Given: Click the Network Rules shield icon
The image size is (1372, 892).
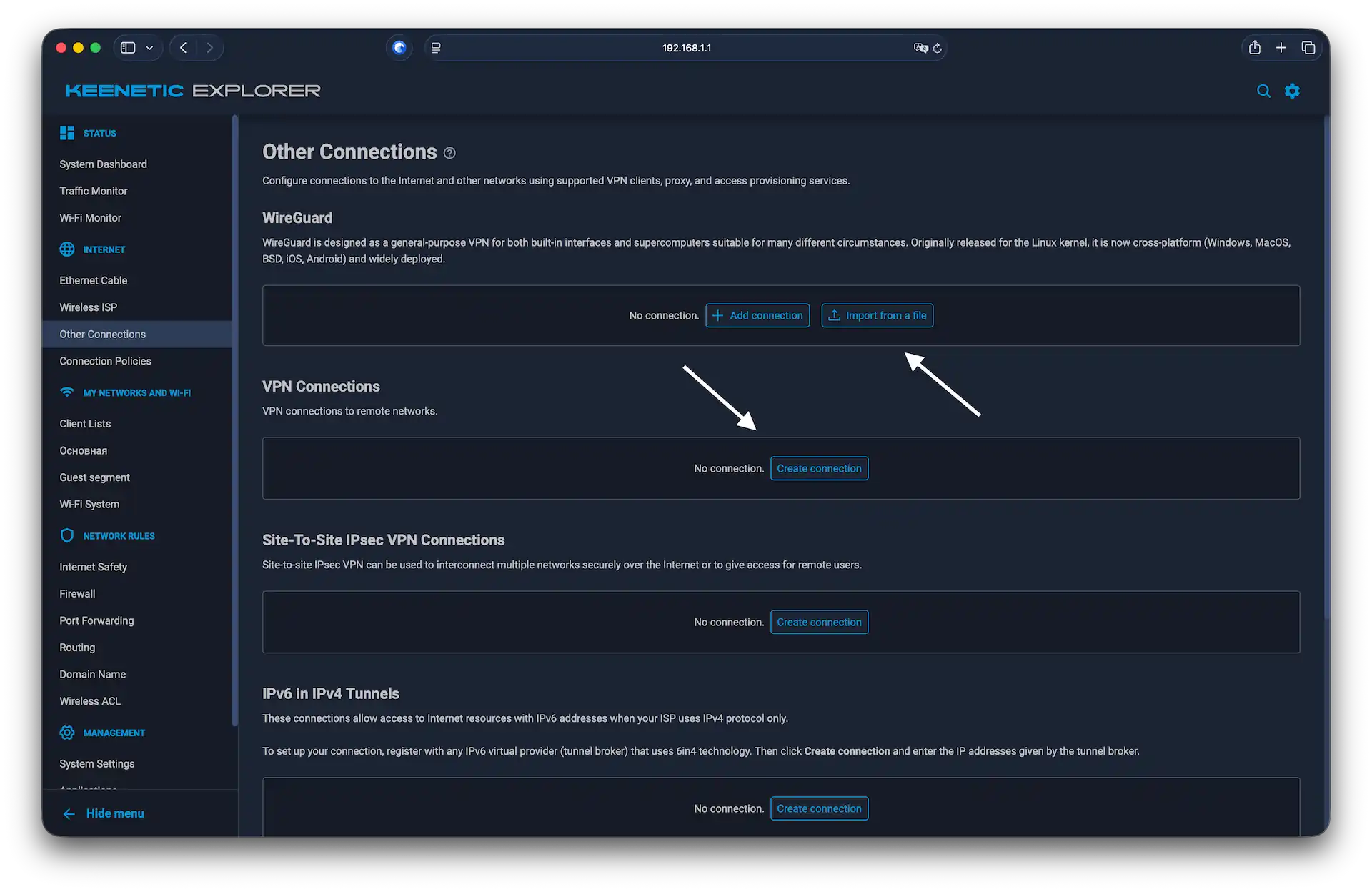Looking at the screenshot, I should click(x=67, y=535).
